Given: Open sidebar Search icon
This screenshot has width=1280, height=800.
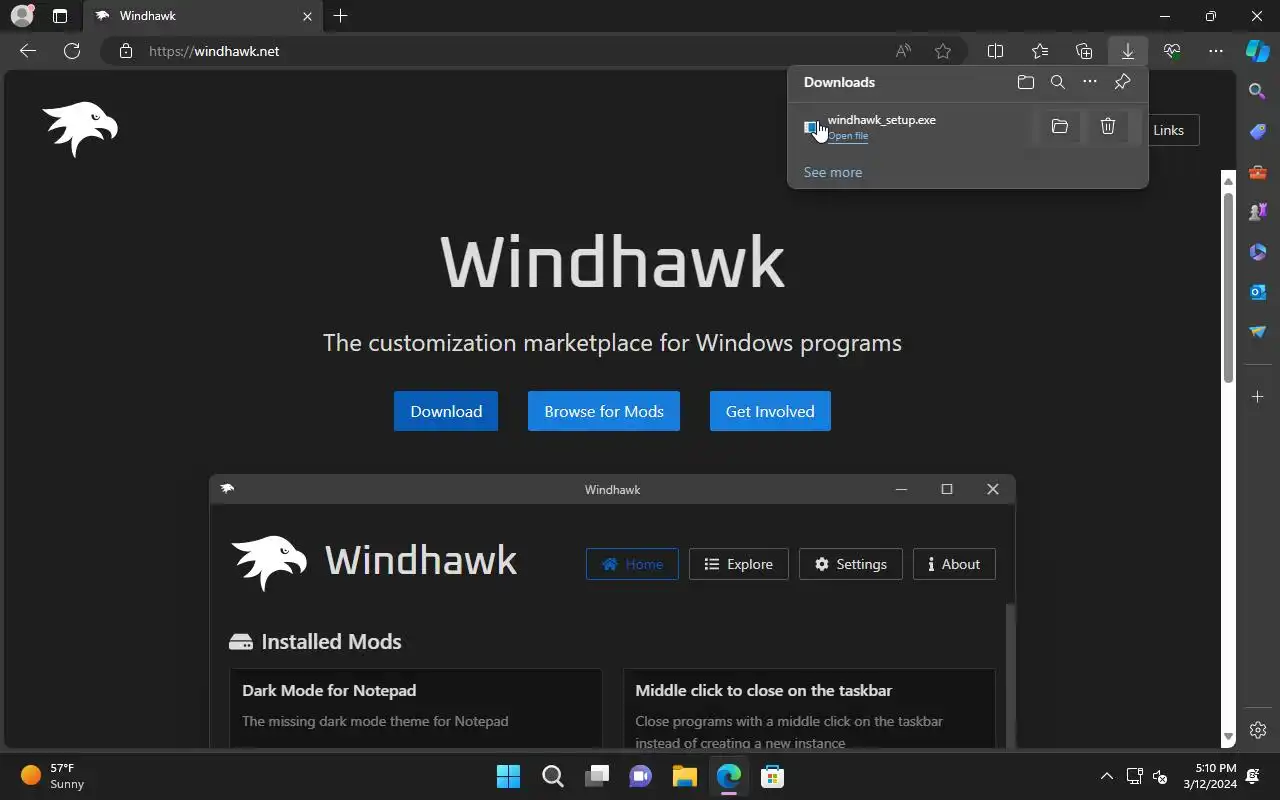Looking at the screenshot, I should point(1258,91).
